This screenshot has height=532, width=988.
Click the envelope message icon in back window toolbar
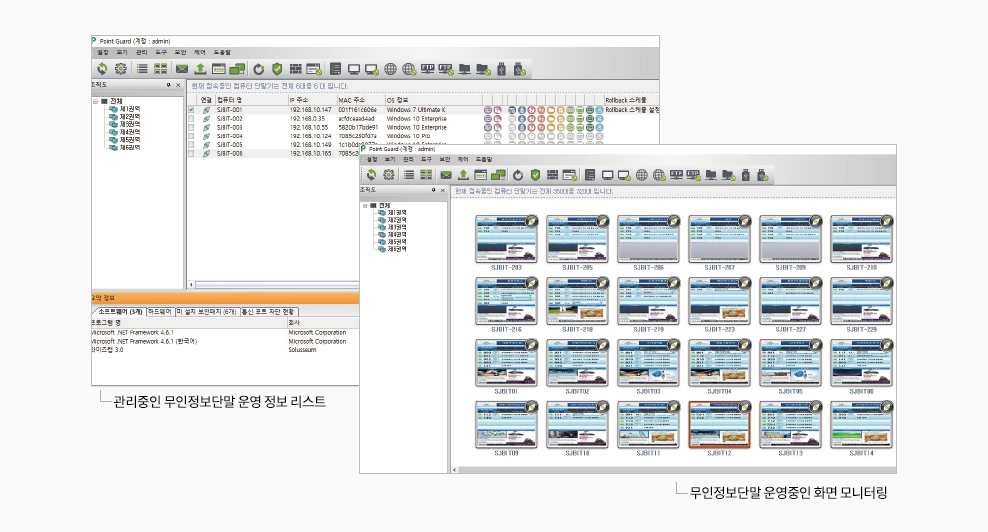coord(182,69)
